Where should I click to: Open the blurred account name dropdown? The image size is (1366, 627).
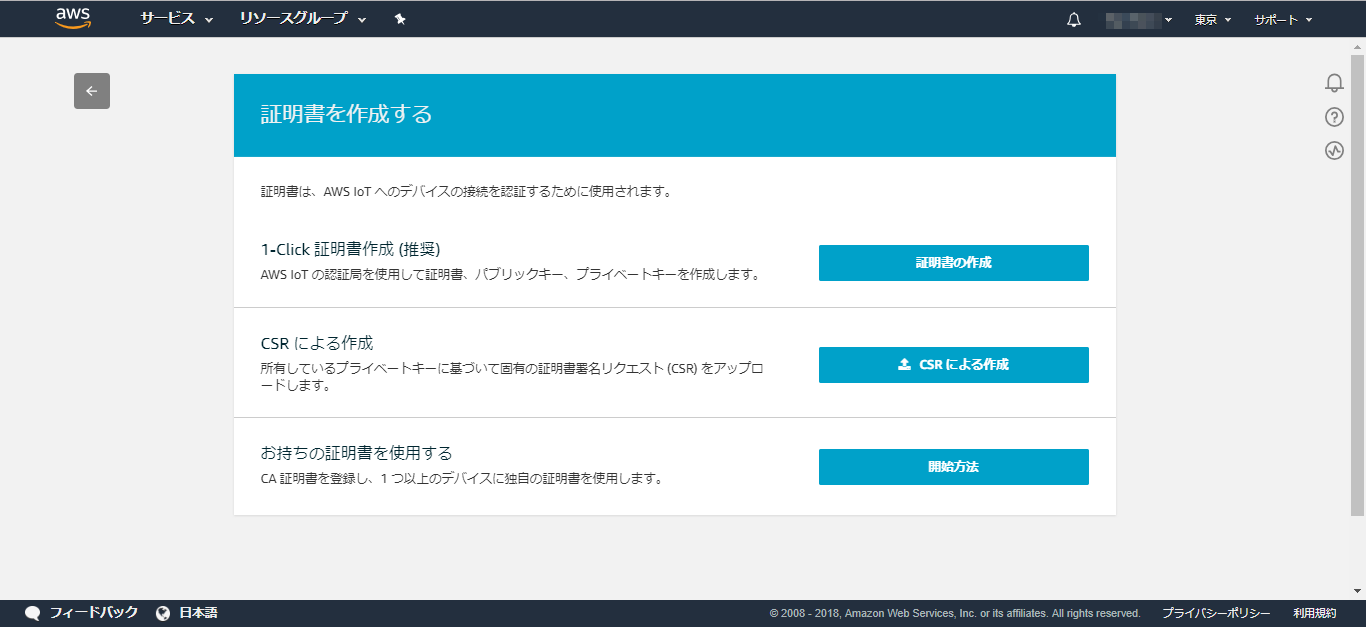point(1139,19)
